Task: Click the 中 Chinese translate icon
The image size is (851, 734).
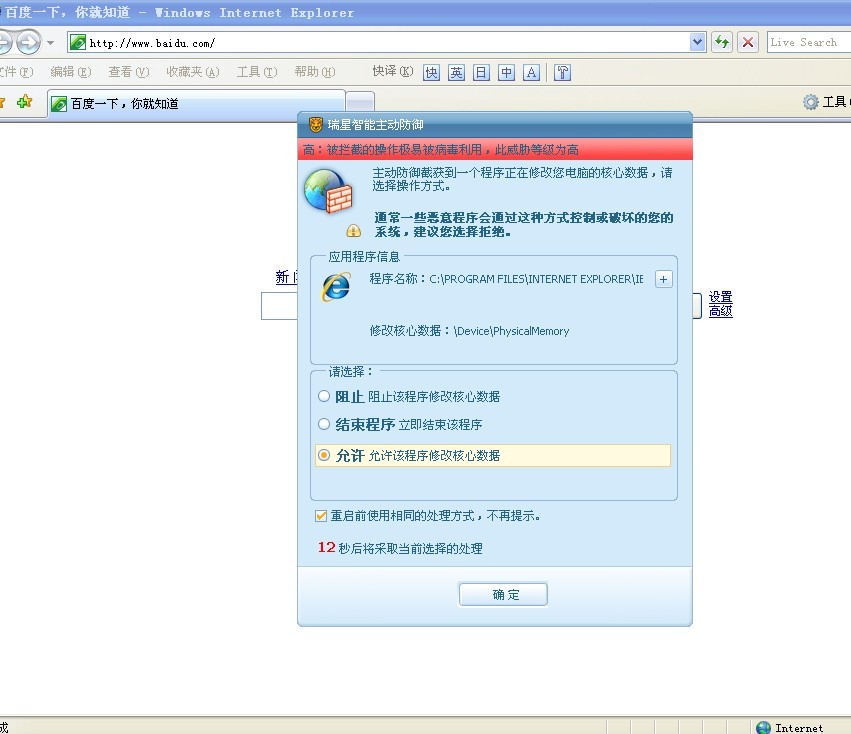Action: click(x=506, y=72)
